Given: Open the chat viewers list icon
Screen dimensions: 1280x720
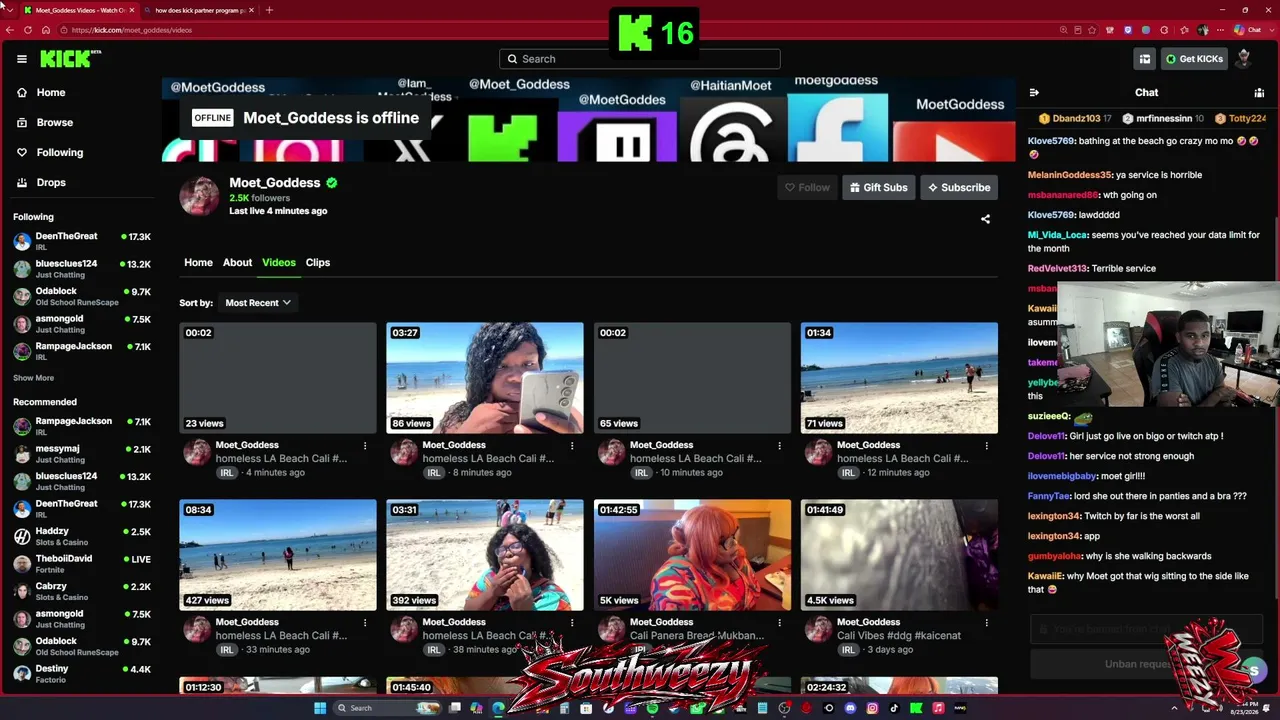Looking at the screenshot, I should (x=1259, y=93).
